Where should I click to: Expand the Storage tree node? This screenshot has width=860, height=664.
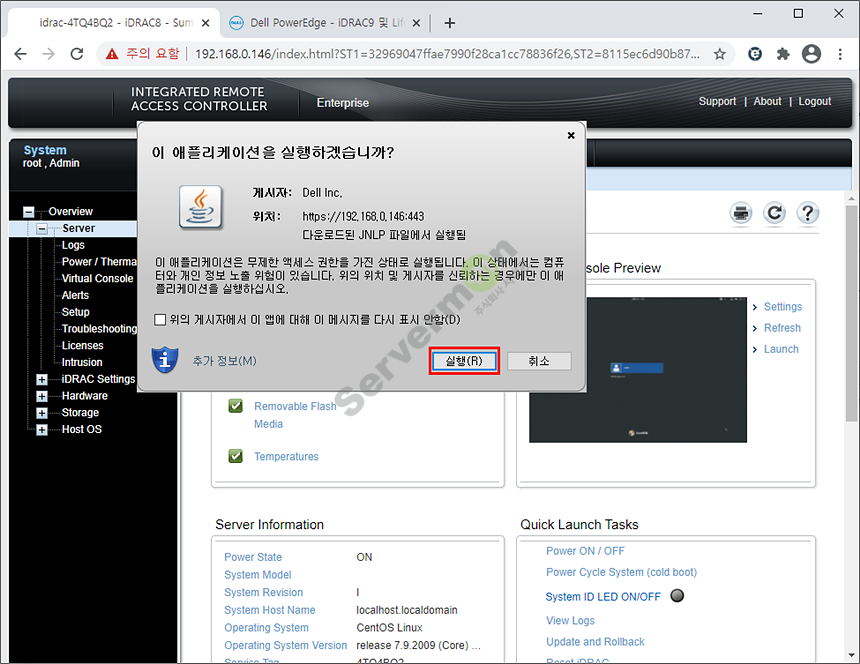click(42, 413)
